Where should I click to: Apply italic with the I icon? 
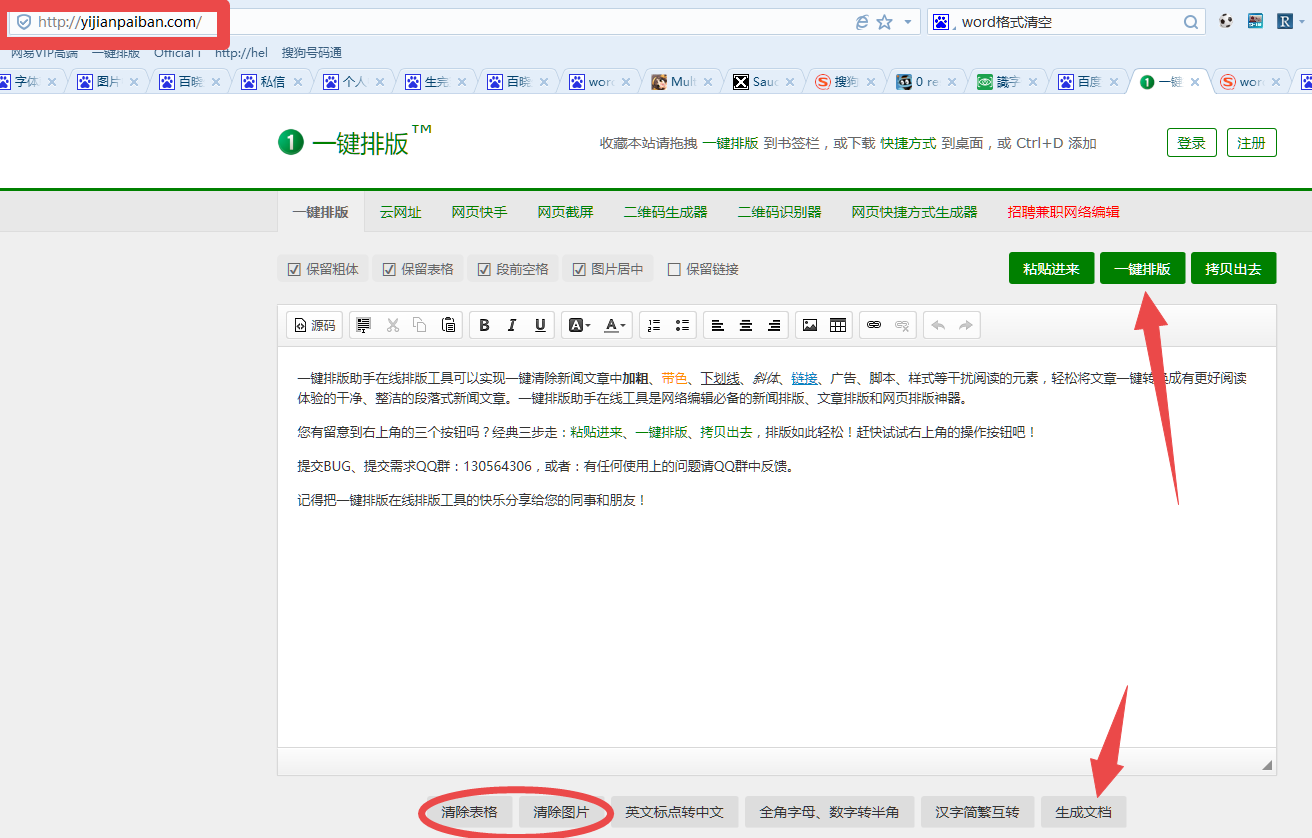pyautogui.click(x=512, y=325)
